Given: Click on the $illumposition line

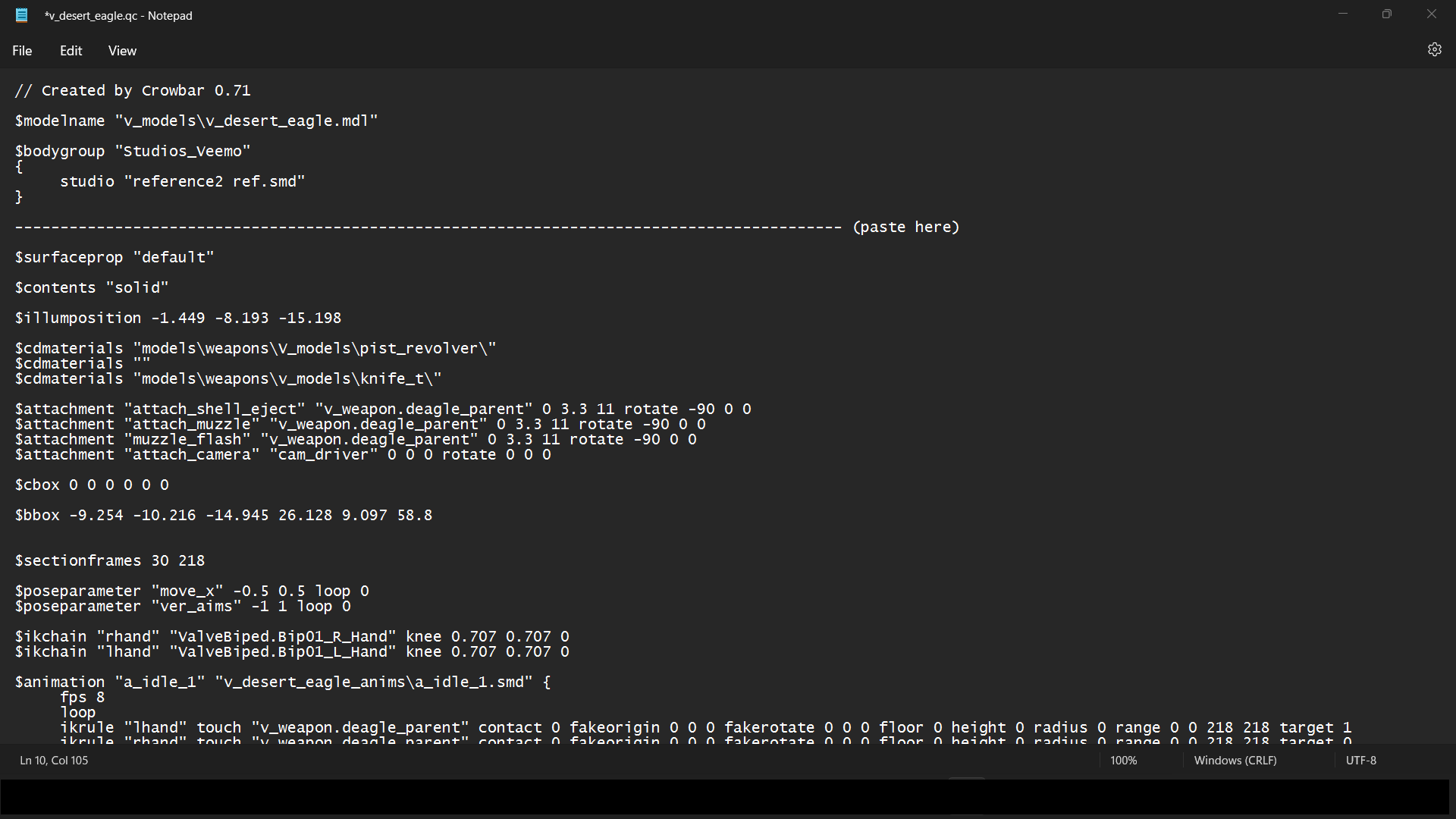Looking at the screenshot, I should 177,318.
